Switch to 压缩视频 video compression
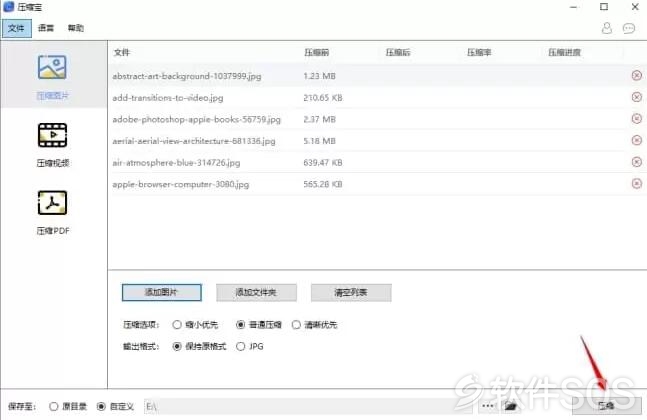This screenshot has height=420, width=647. pos(52,145)
